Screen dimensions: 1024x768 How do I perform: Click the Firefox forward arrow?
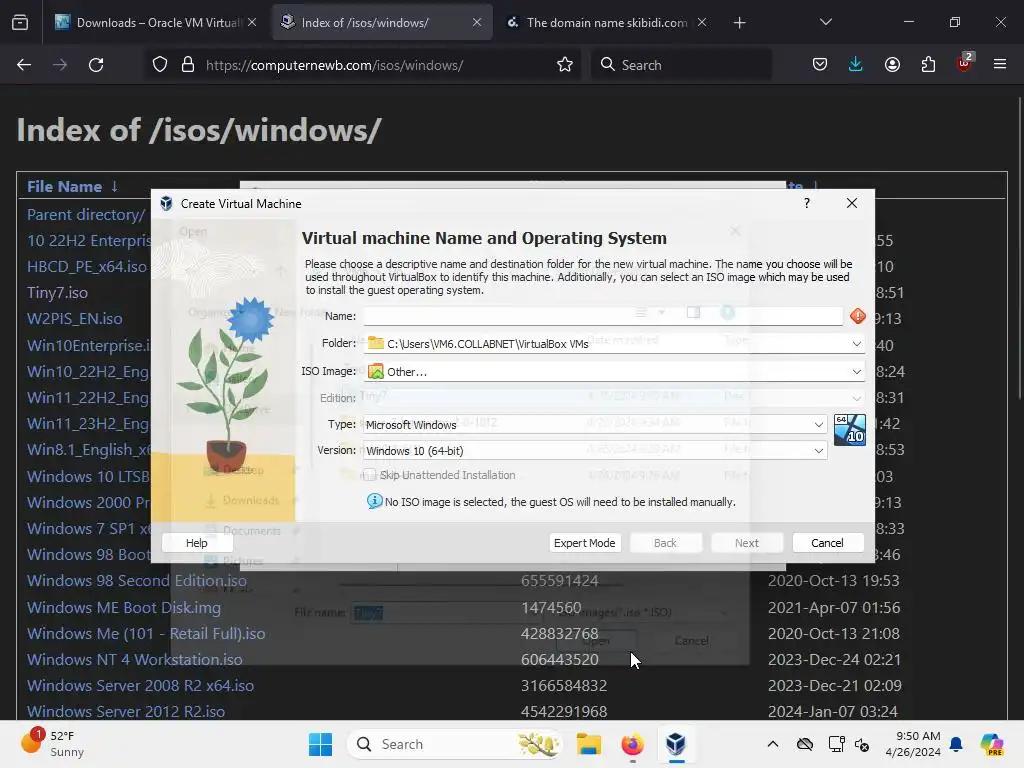60,65
